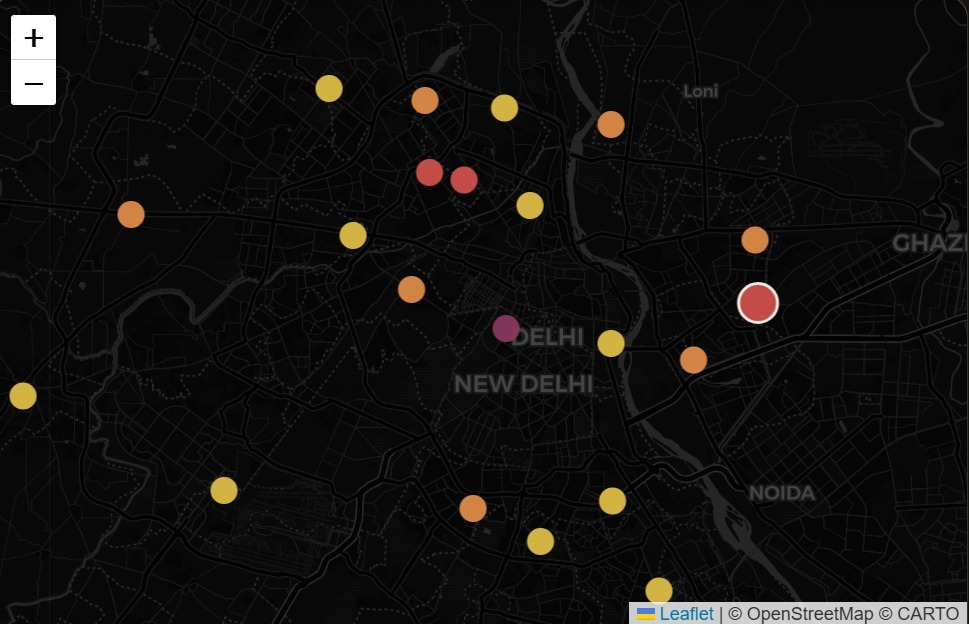
Task: Click the yellow marker west of the NOIDA label
Action: pos(612,501)
